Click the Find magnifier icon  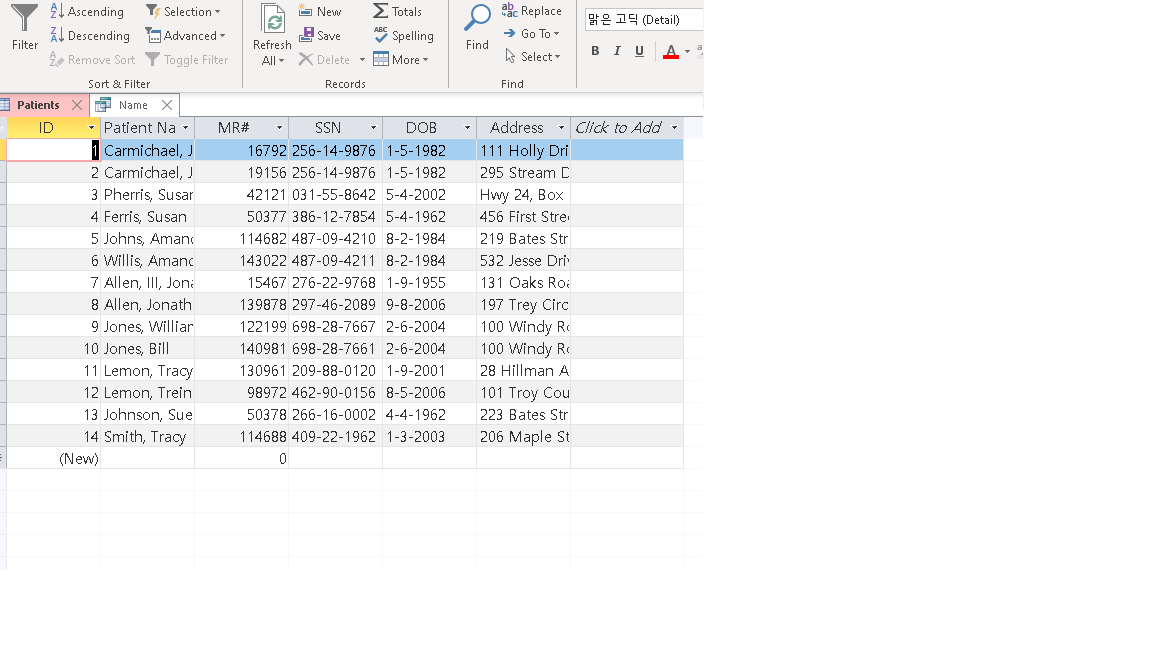pyautogui.click(x=478, y=18)
